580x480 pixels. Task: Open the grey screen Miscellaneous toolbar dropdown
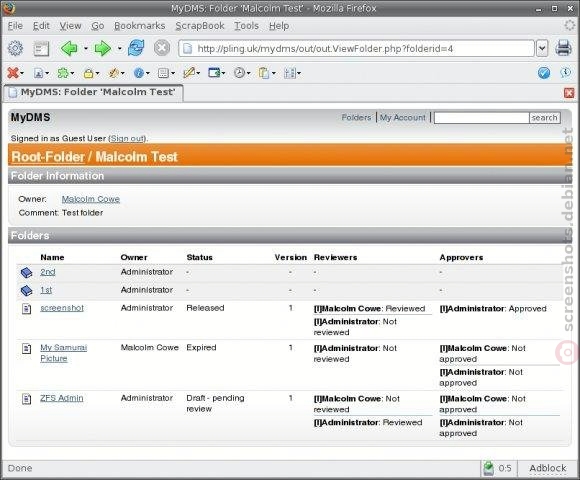click(x=166, y=73)
